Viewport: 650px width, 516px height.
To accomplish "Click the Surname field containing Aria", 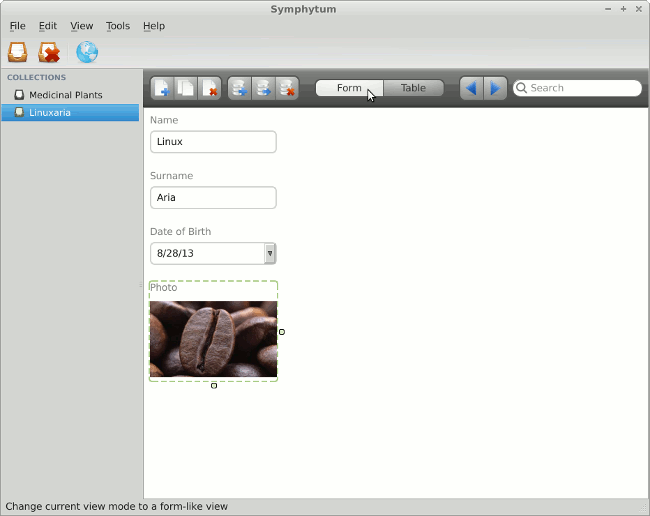I will point(213,197).
